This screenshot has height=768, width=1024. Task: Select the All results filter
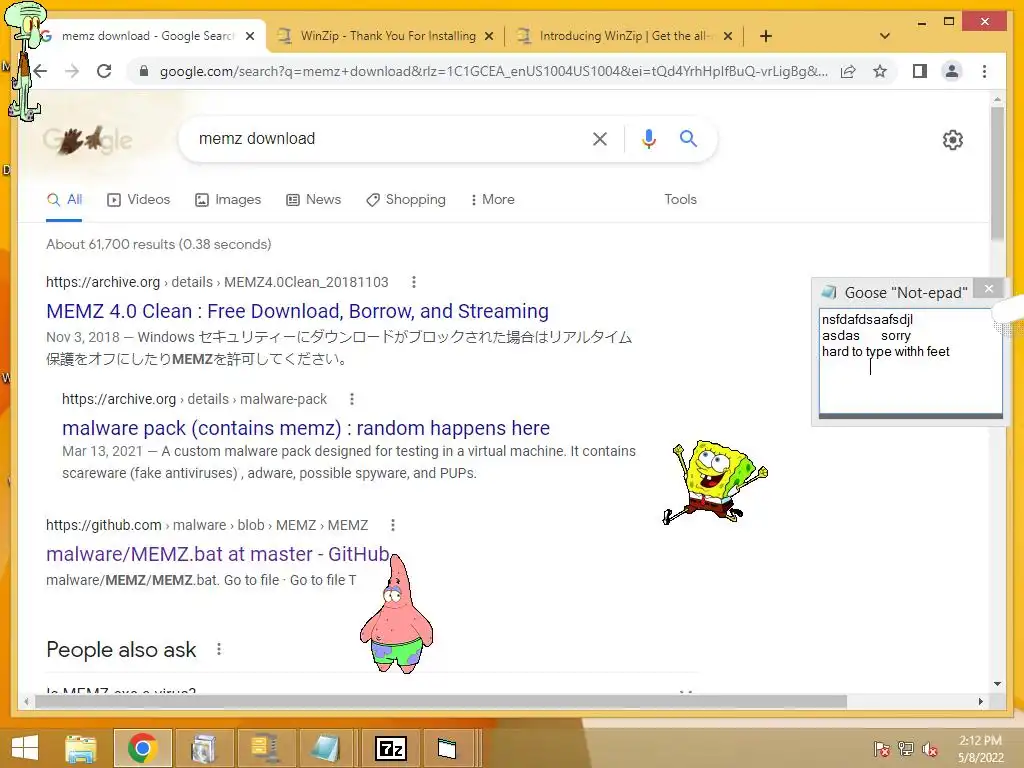[64, 199]
